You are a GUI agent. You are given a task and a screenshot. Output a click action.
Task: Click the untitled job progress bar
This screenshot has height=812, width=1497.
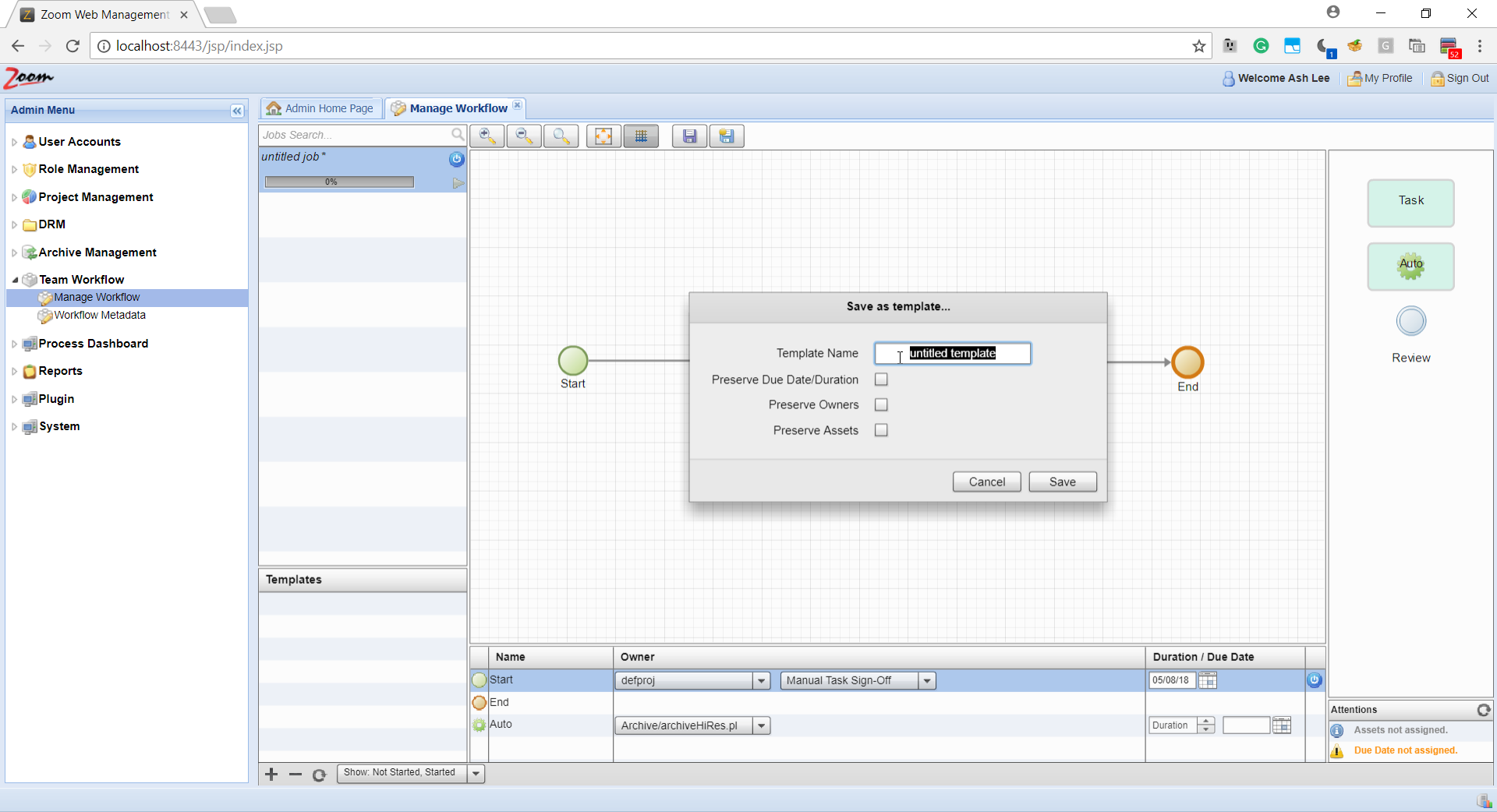(x=339, y=182)
